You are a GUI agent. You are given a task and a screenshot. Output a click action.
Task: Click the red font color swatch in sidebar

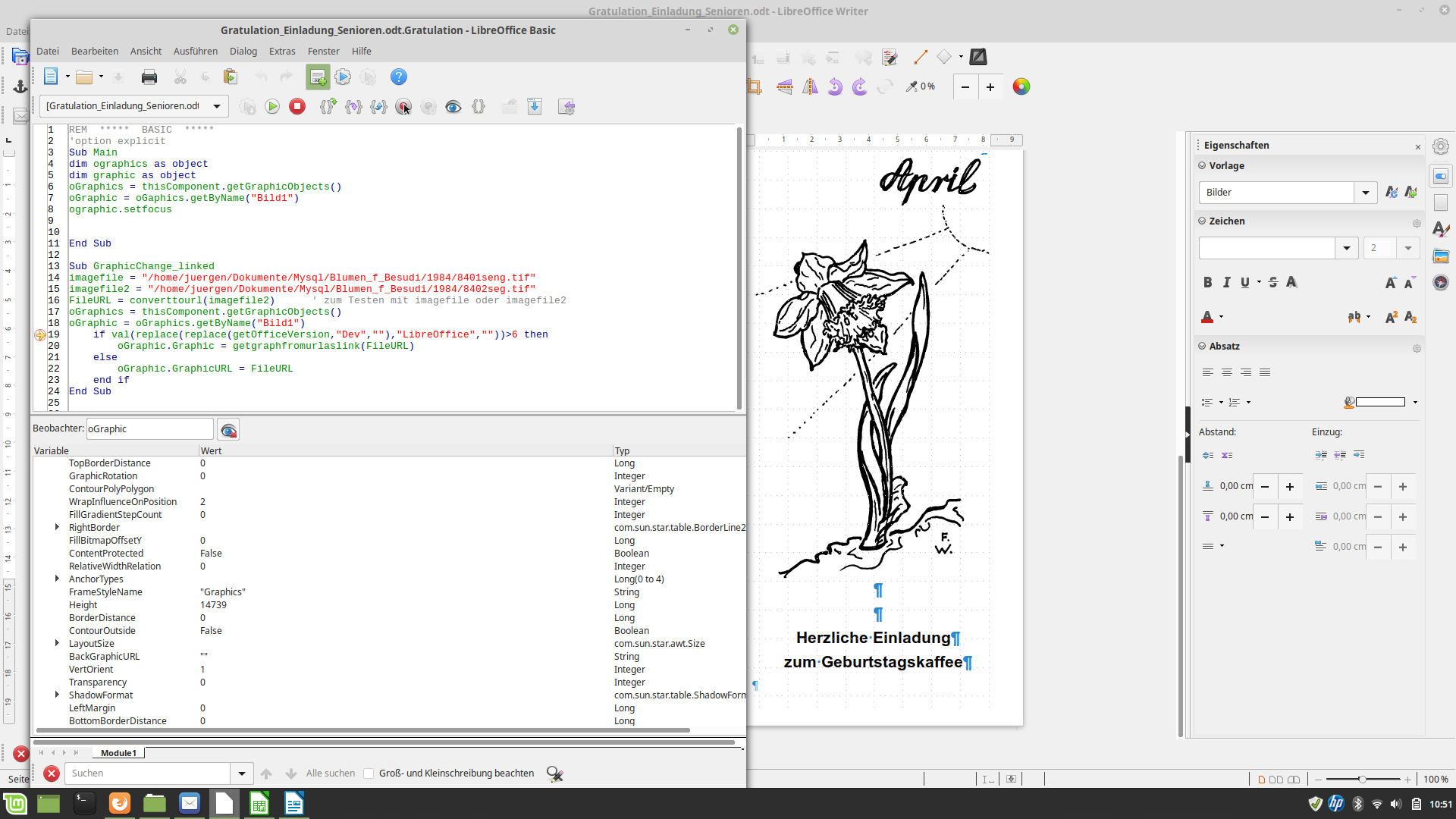1207,317
